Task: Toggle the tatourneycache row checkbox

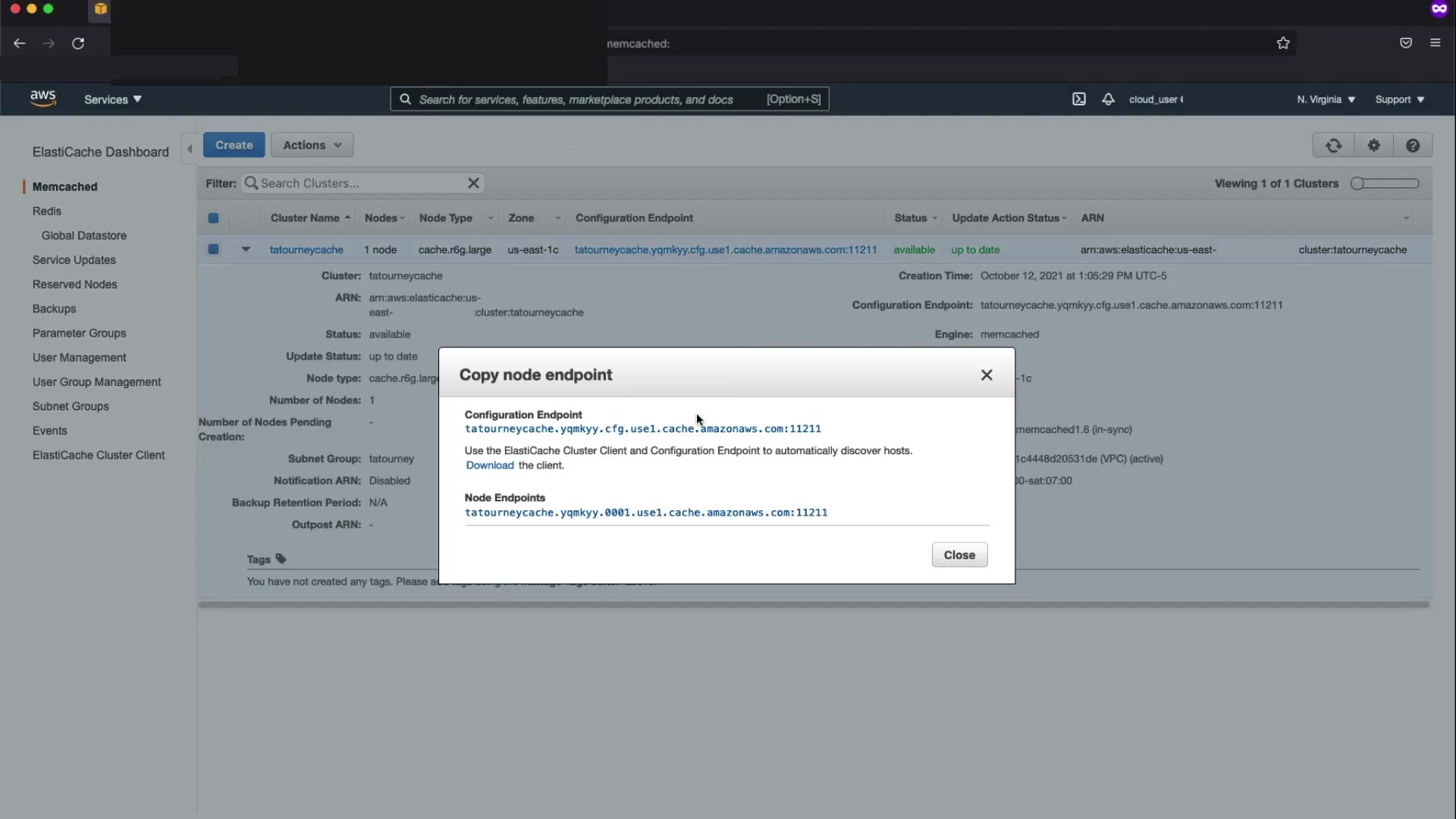Action: point(213,249)
